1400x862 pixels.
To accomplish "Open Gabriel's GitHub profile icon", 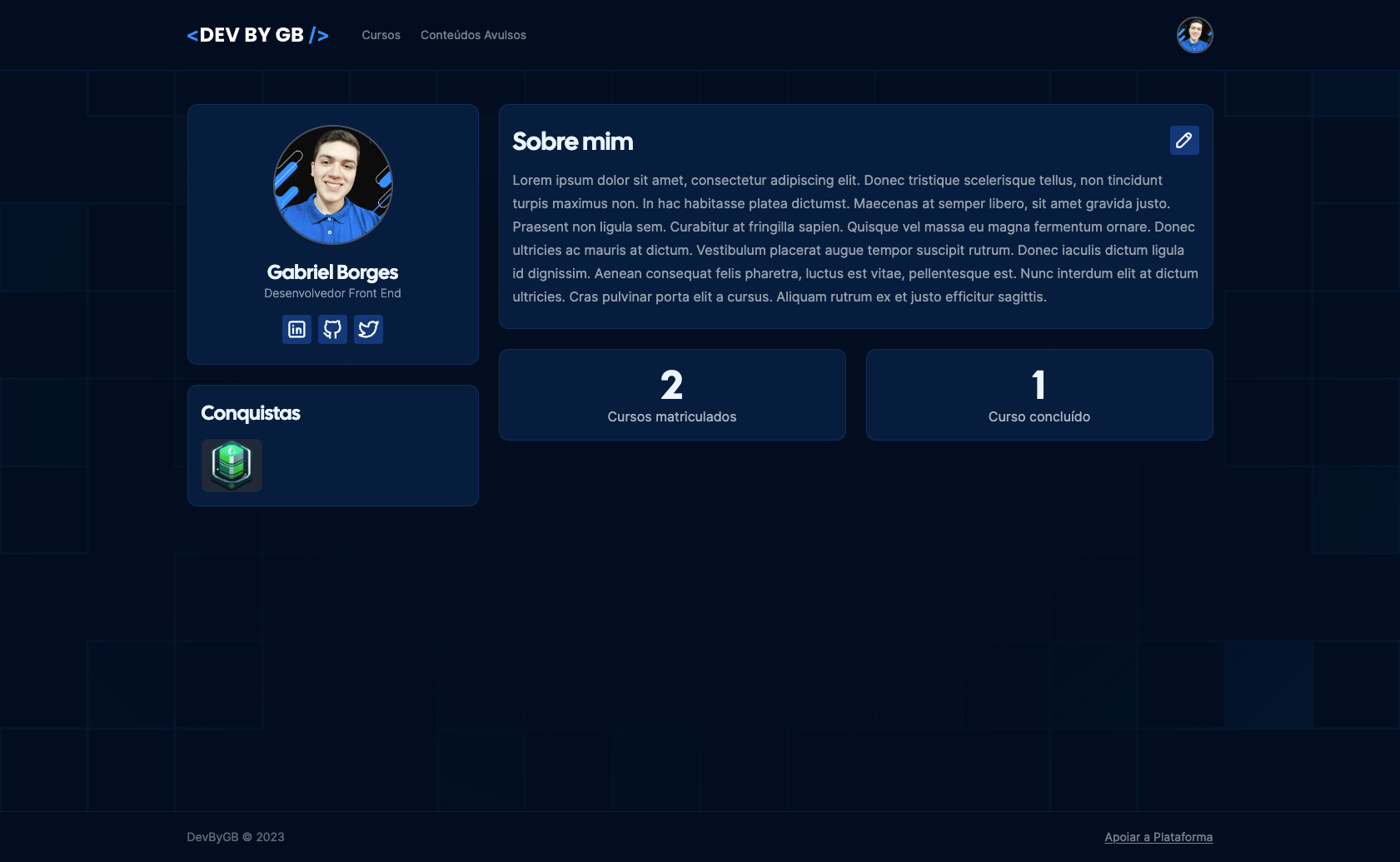I will [x=332, y=329].
